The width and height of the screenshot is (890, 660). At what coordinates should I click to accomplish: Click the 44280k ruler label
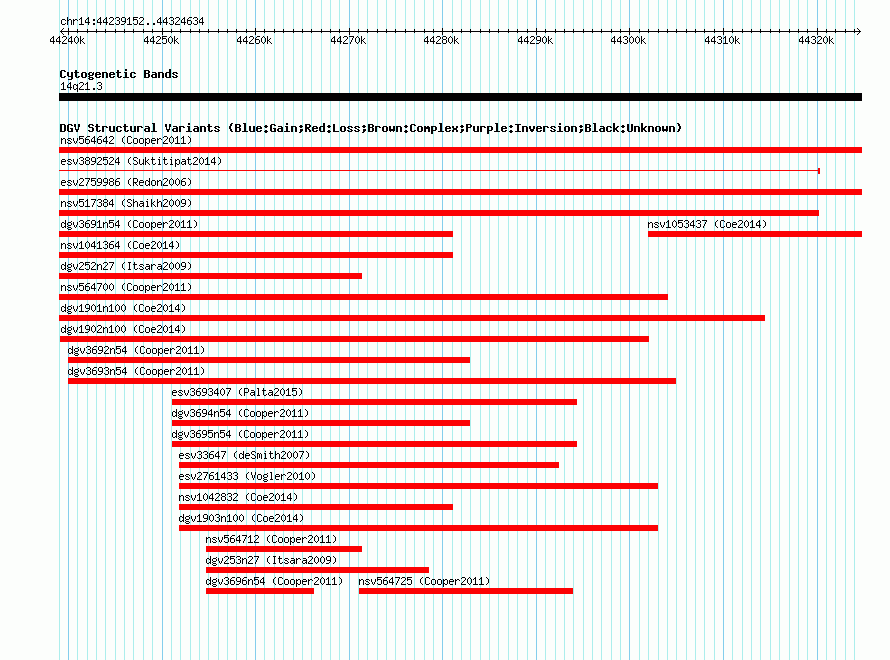[441, 40]
